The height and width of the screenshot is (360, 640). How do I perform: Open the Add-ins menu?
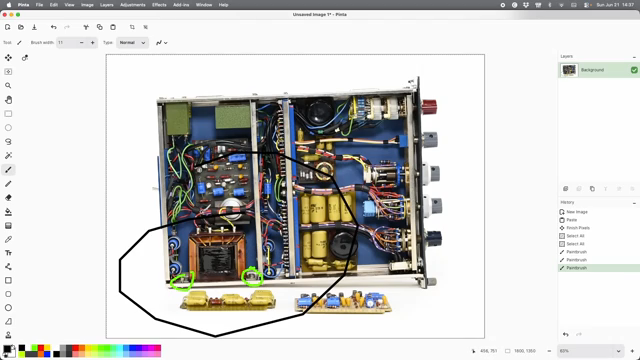coord(181,5)
